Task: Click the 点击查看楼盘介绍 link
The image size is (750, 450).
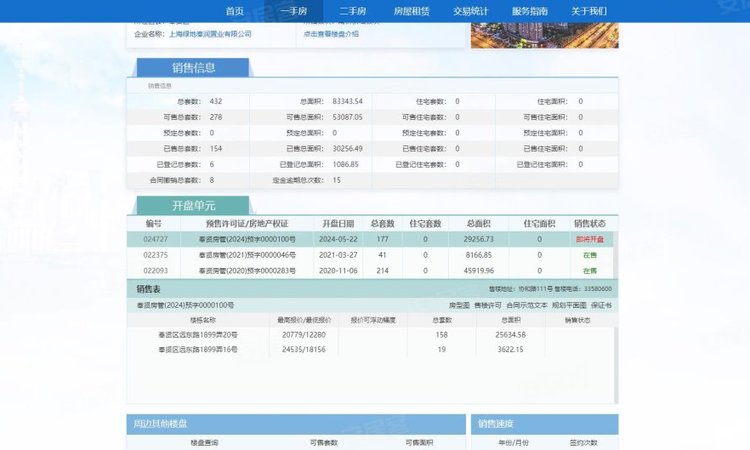Action: (x=331, y=34)
